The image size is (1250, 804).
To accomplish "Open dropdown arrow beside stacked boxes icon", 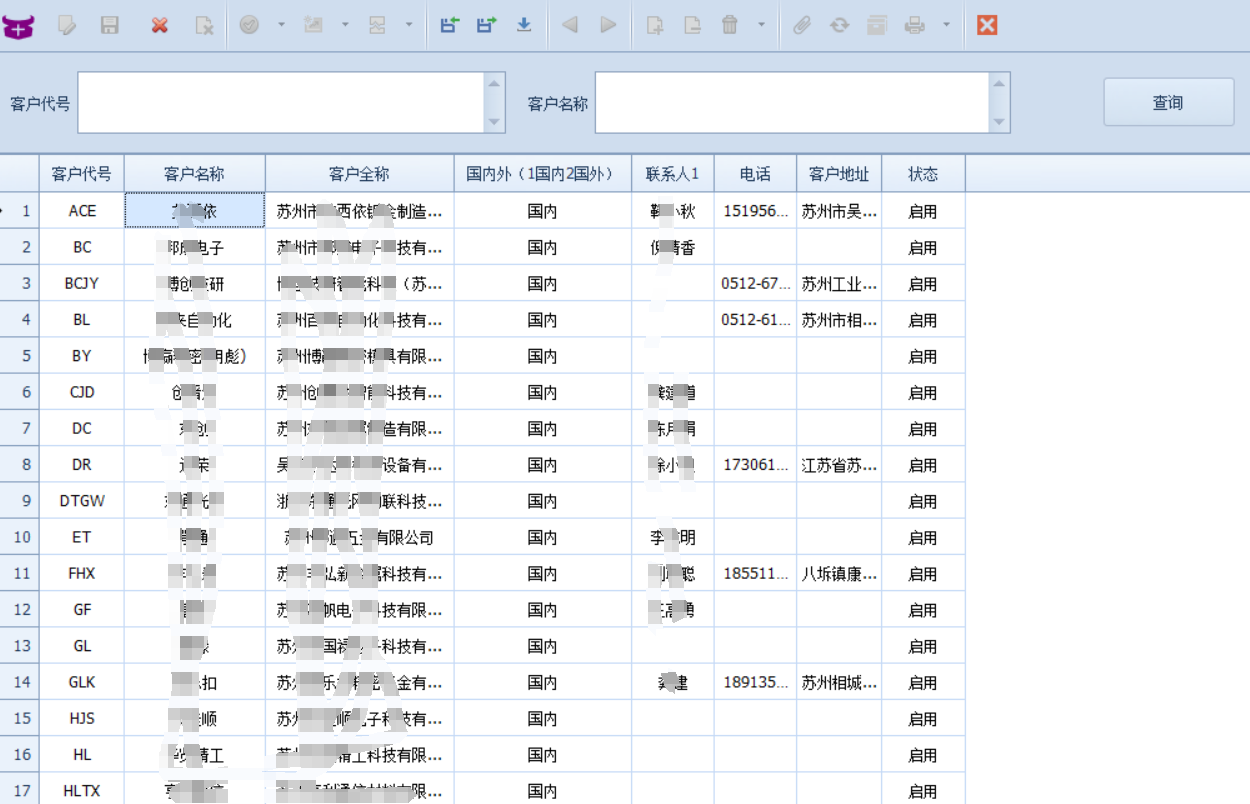I will point(409,25).
